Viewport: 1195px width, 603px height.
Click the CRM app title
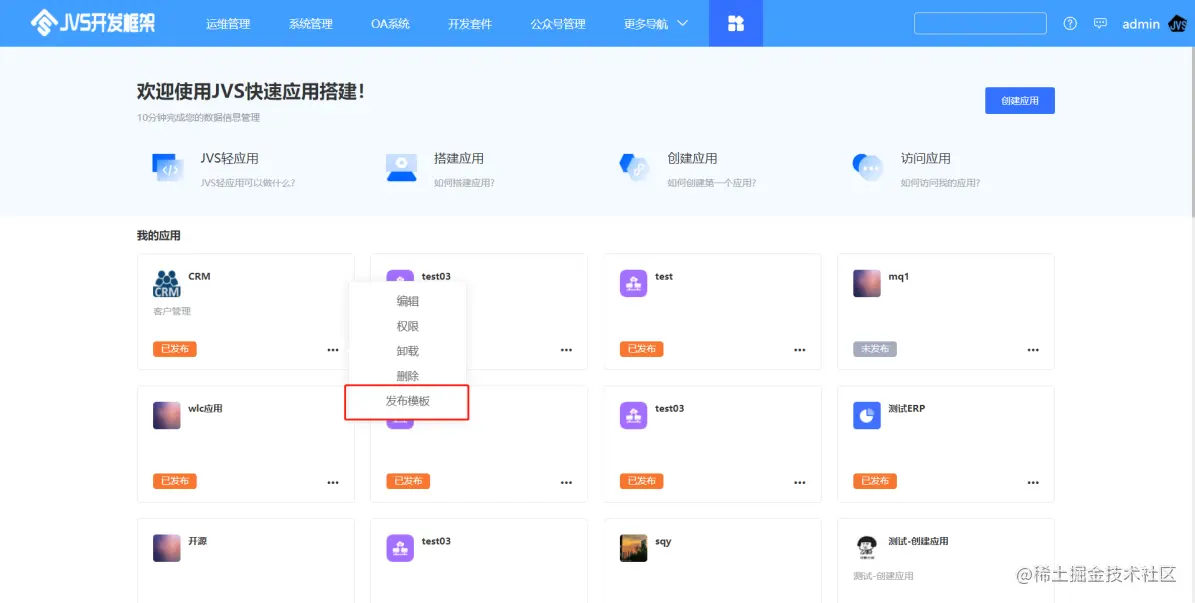point(199,276)
